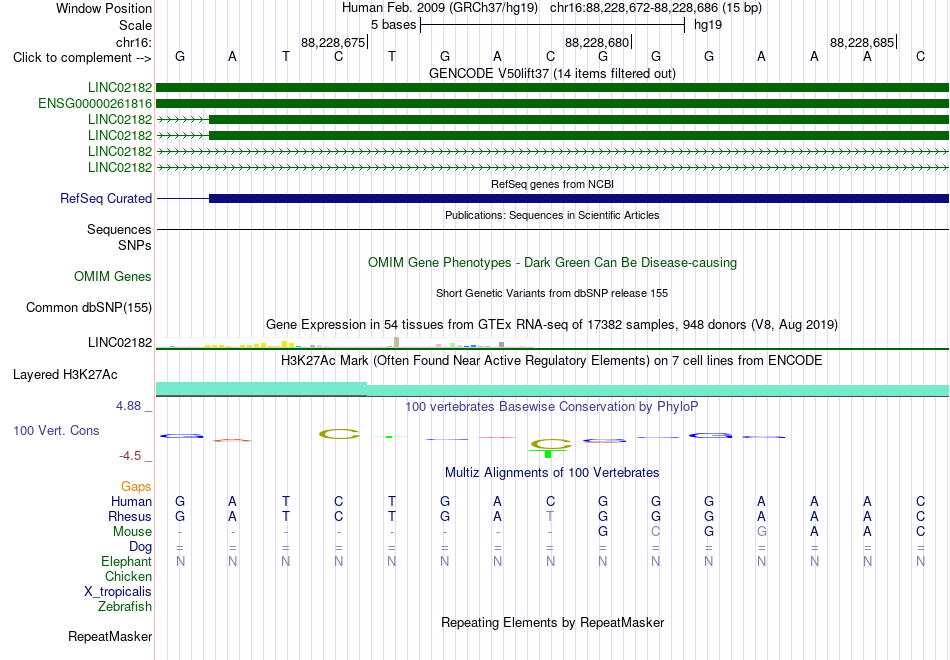The image size is (950, 660).
Task: Open the OMIM Genes track label
Action: coord(113,276)
